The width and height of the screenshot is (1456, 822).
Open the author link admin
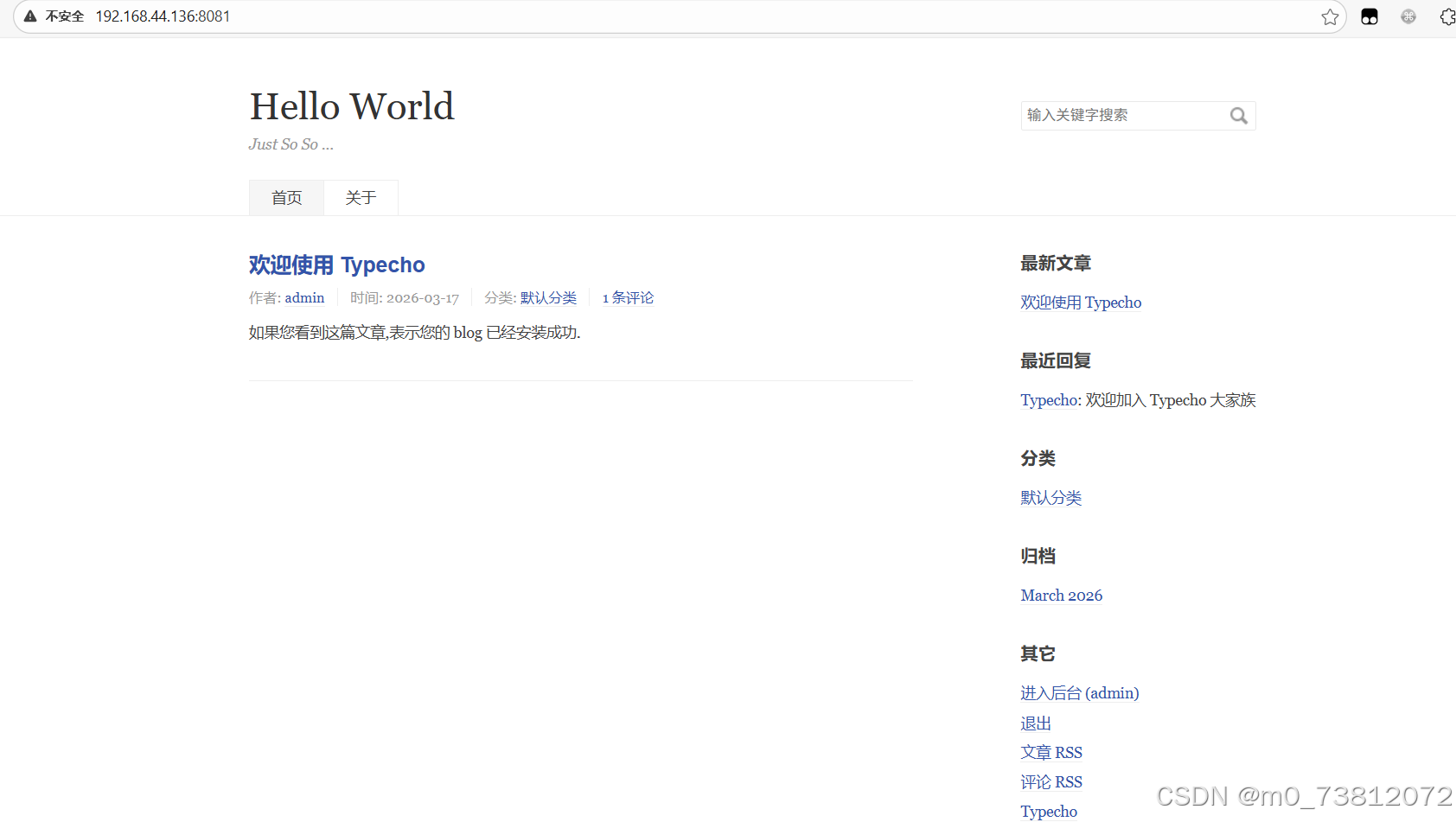pyautogui.click(x=304, y=297)
